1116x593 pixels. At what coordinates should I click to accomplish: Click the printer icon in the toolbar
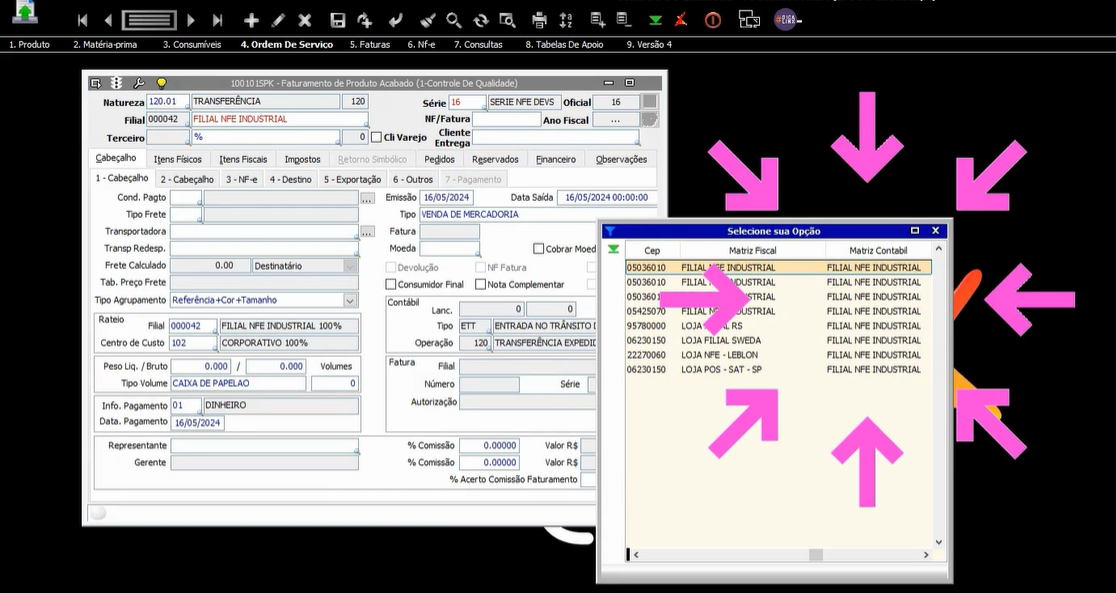pos(540,20)
